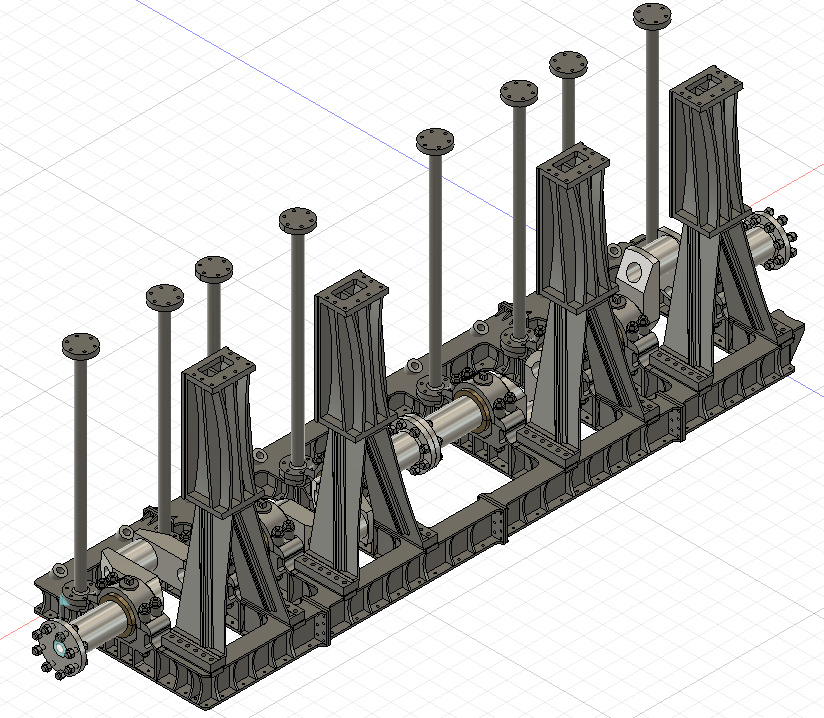This screenshot has width=824, height=718.
Task: Select the crankshaft end flange with cyan center
Action: pos(59,649)
